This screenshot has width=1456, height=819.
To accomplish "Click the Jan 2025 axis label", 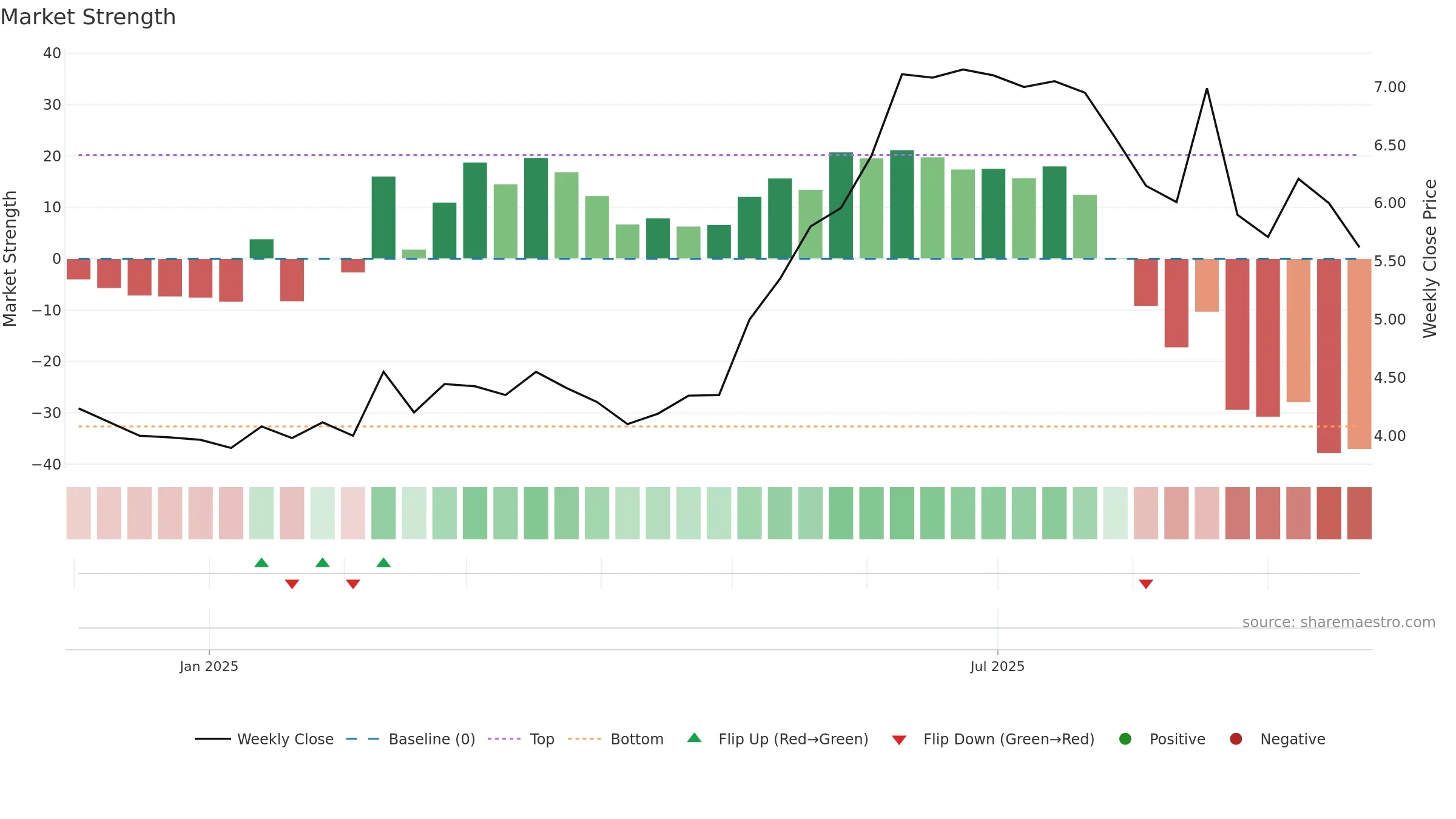I will (209, 666).
